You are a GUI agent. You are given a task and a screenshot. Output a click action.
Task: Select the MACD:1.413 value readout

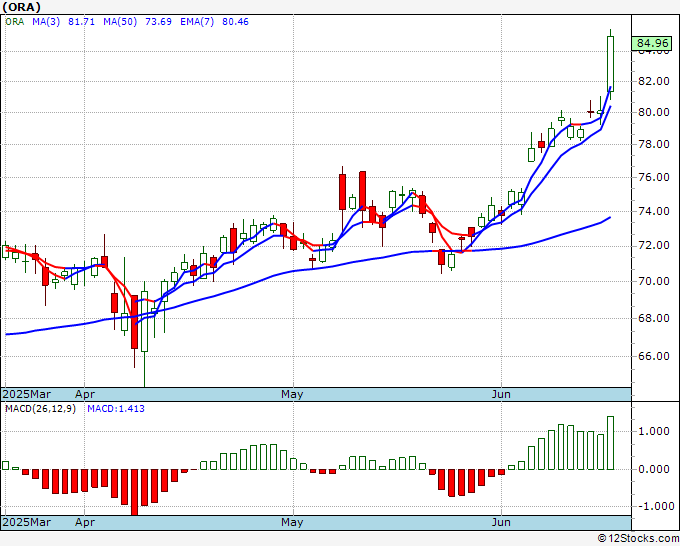pos(116,409)
